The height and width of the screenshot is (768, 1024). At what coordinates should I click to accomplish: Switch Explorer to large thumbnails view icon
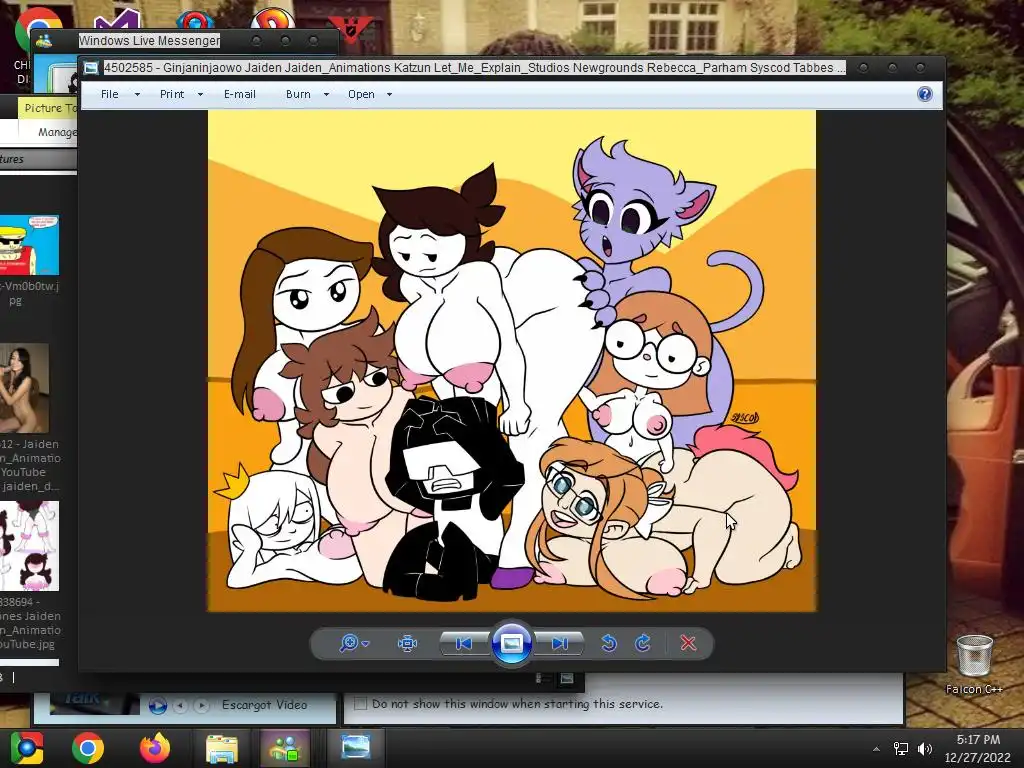click(567, 679)
